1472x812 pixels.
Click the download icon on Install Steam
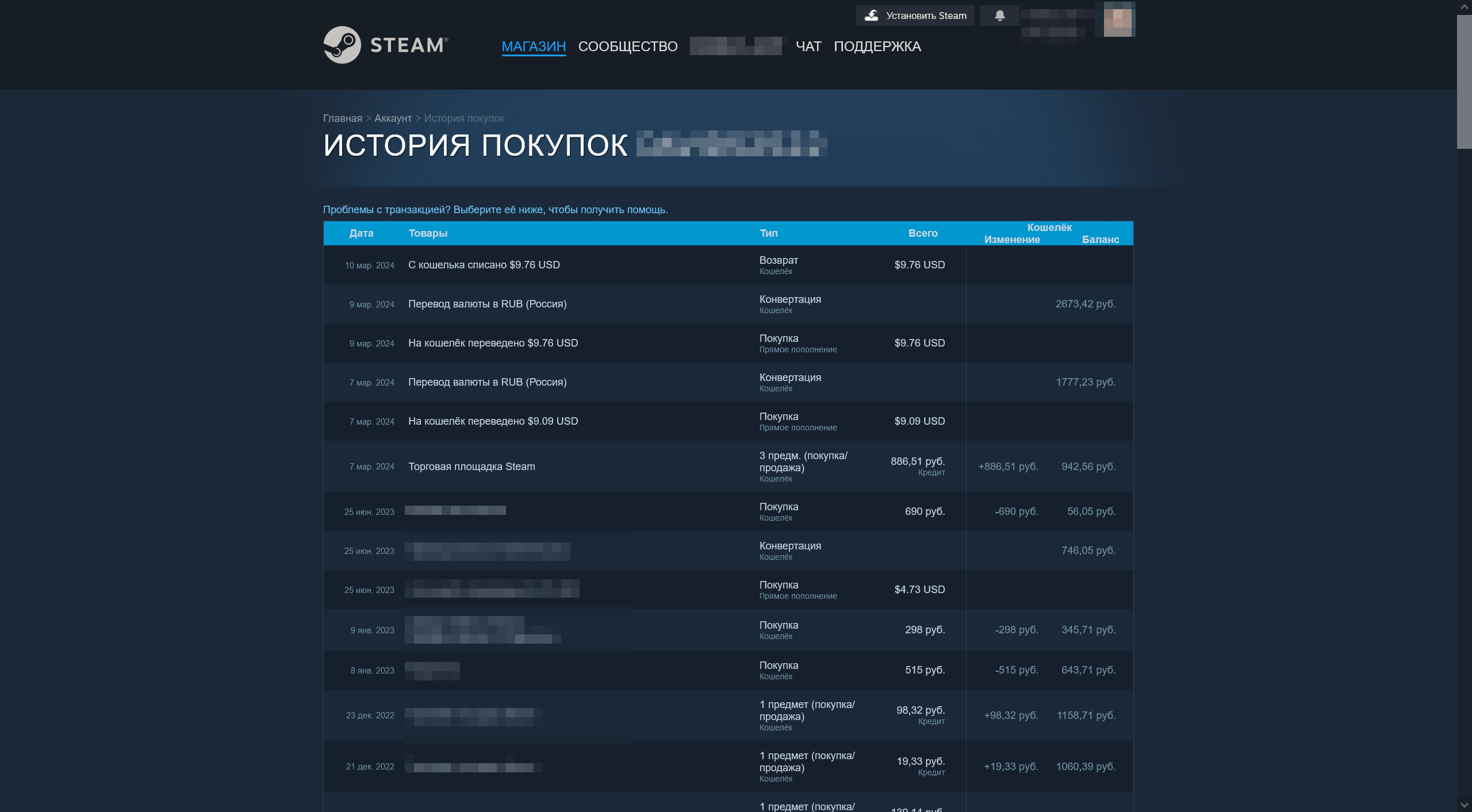click(x=872, y=16)
